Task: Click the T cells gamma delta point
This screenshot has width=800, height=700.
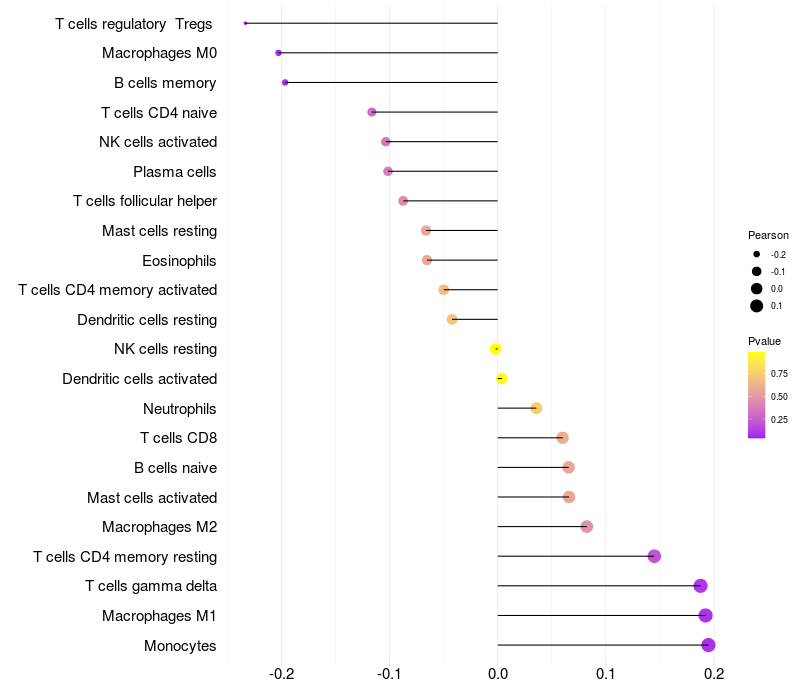Action: 701,586
